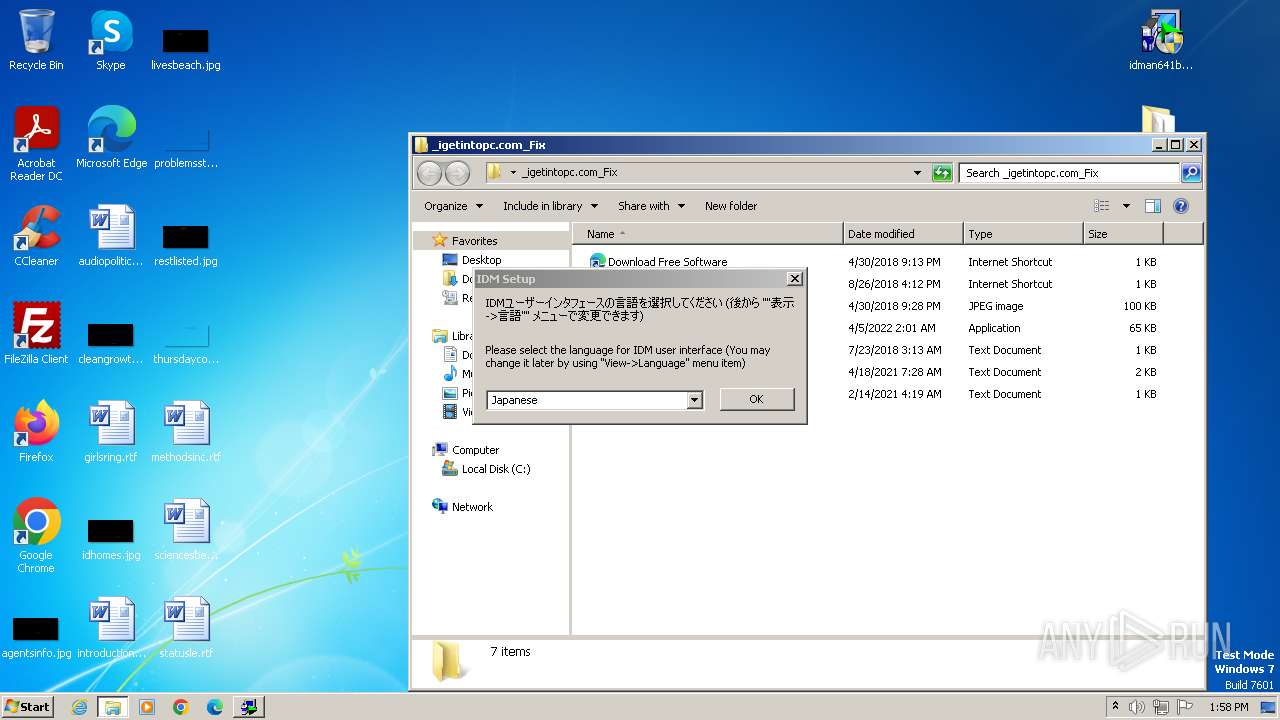
Task: Launch the FileZilla Client shortcut
Action: 36,334
